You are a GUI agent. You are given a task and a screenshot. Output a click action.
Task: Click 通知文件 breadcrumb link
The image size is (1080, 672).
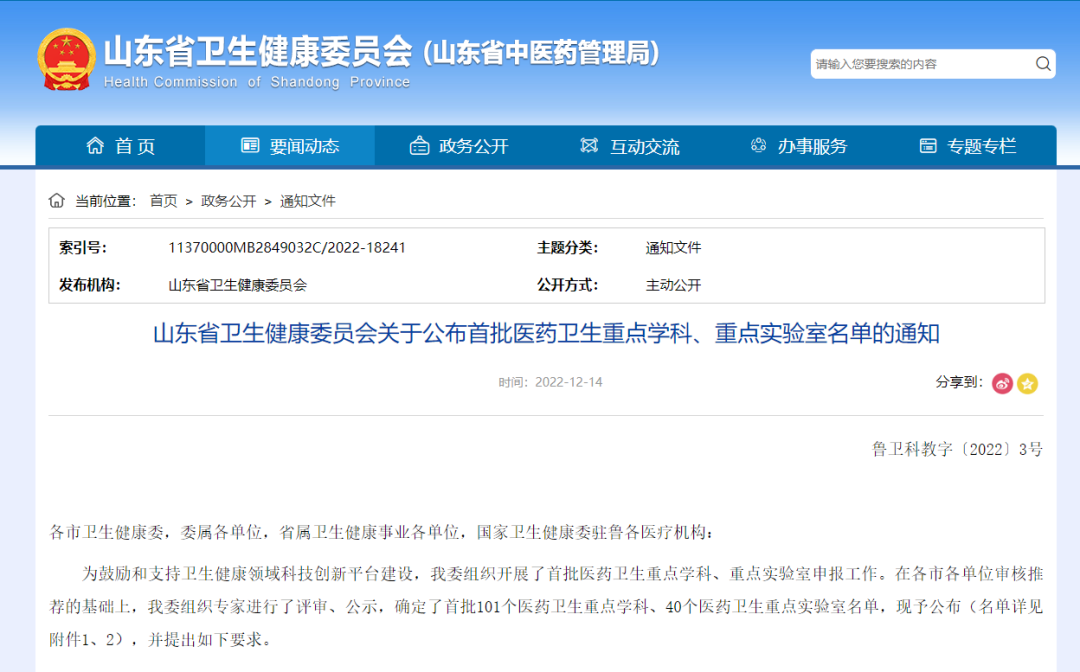coord(307,201)
